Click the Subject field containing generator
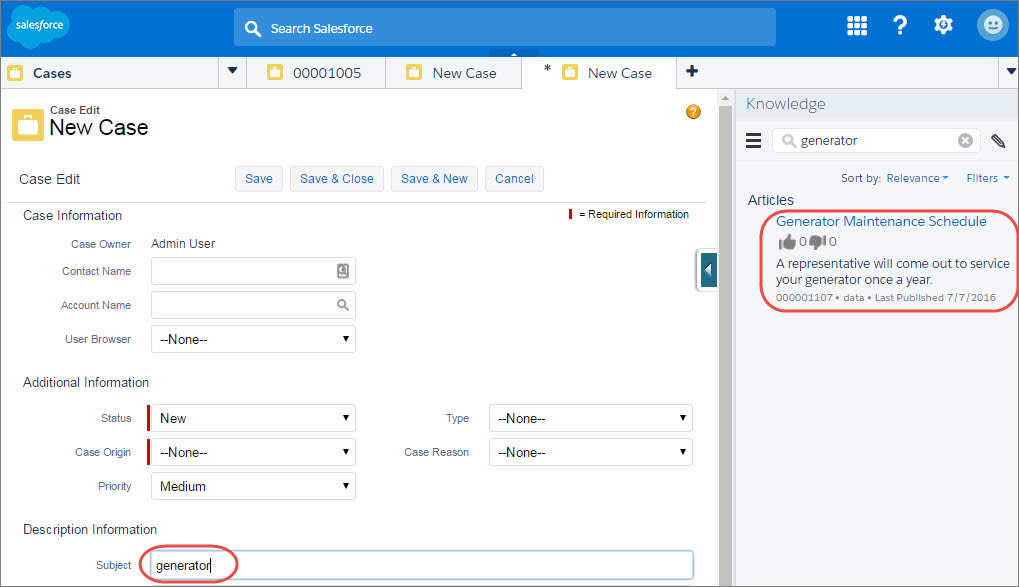 [x=422, y=565]
